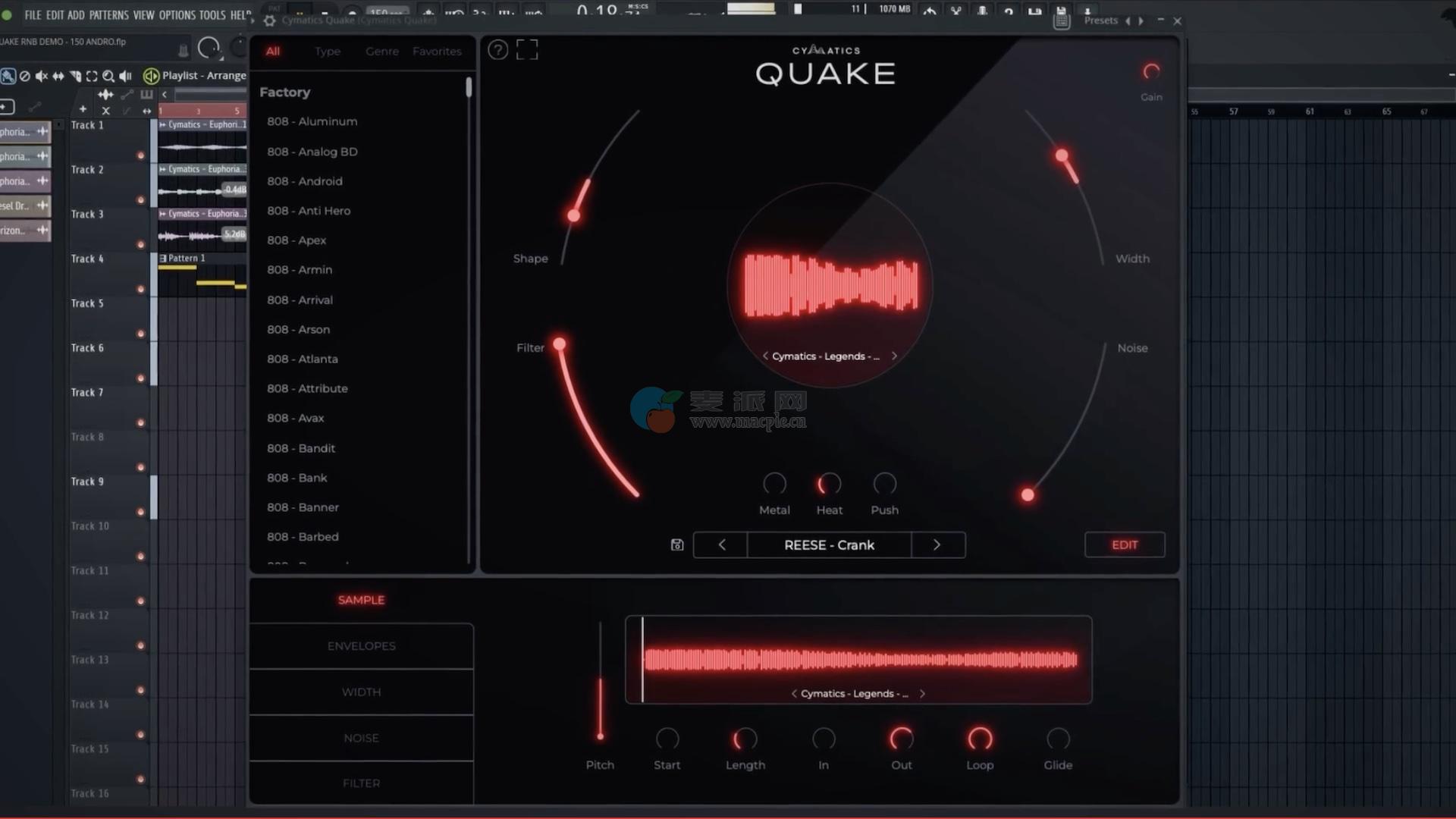This screenshot has width=1456, height=819.
Task: Toggle mute dot for Track 2
Action: pos(140,200)
